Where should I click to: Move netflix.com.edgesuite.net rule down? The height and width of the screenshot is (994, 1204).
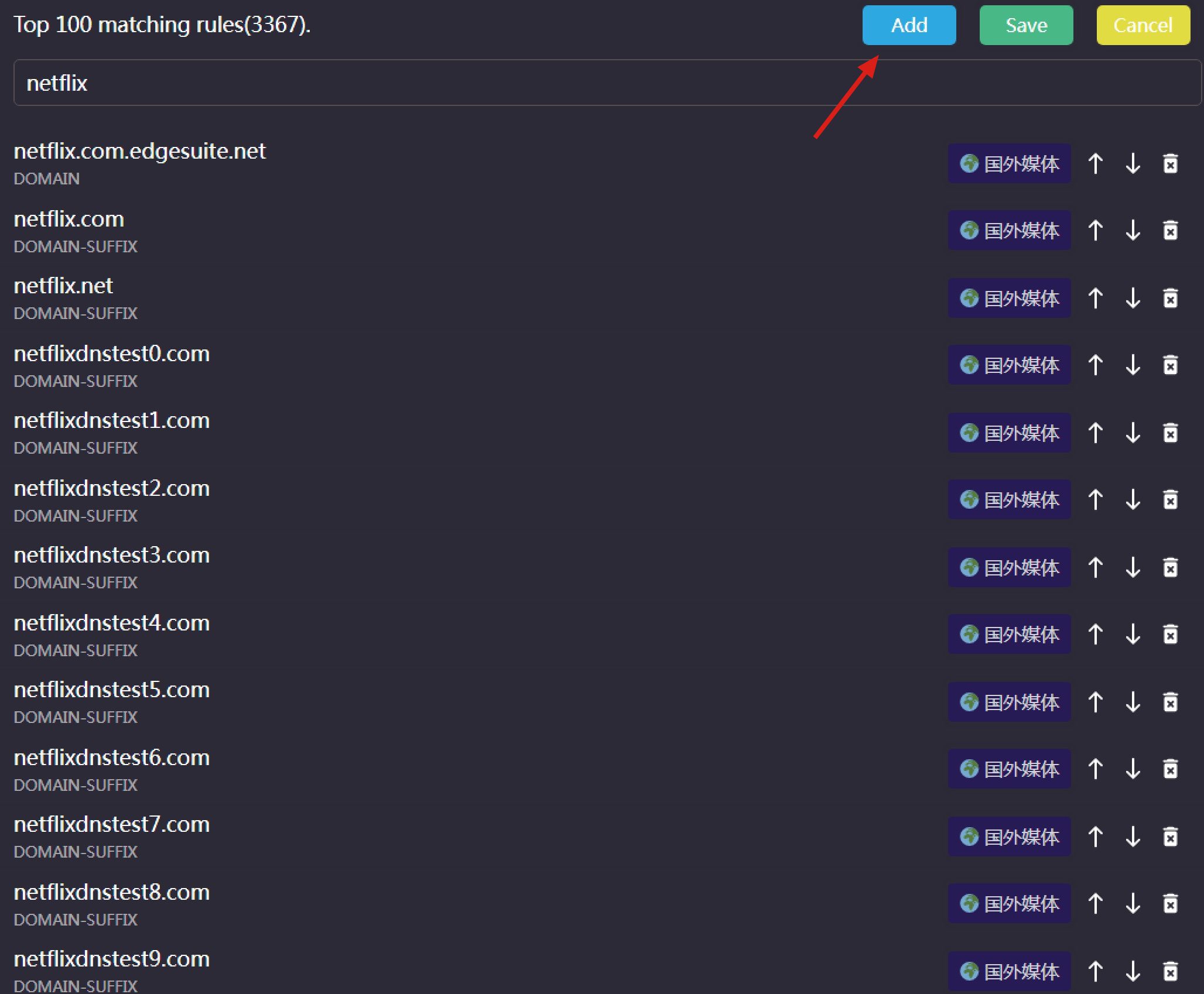pyautogui.click(x=1133, y=163)
